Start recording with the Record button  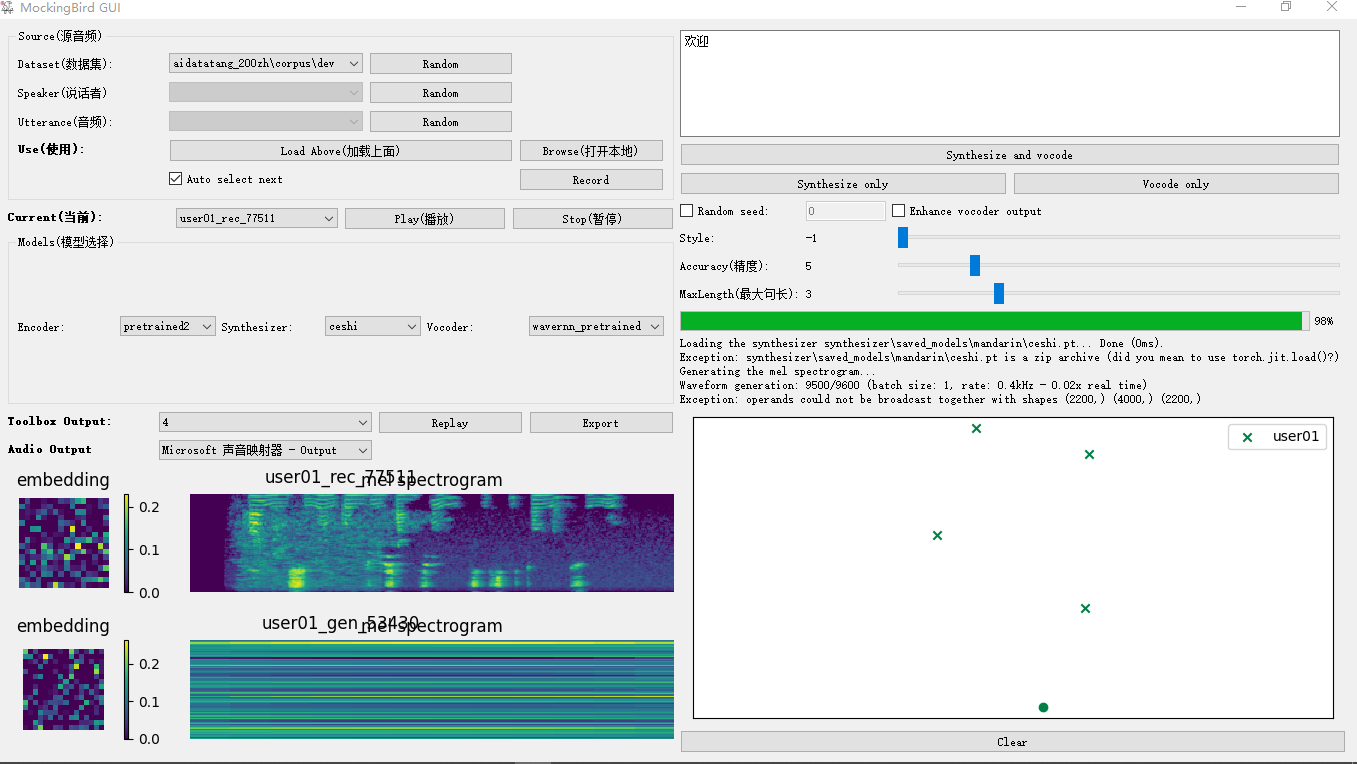point(591,180)
